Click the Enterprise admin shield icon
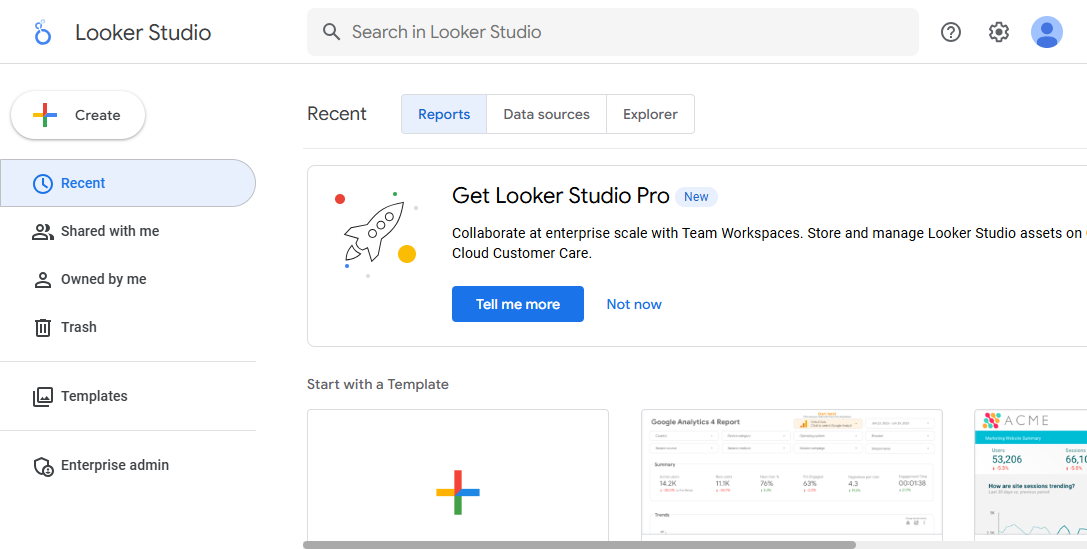 coord(44,466)
